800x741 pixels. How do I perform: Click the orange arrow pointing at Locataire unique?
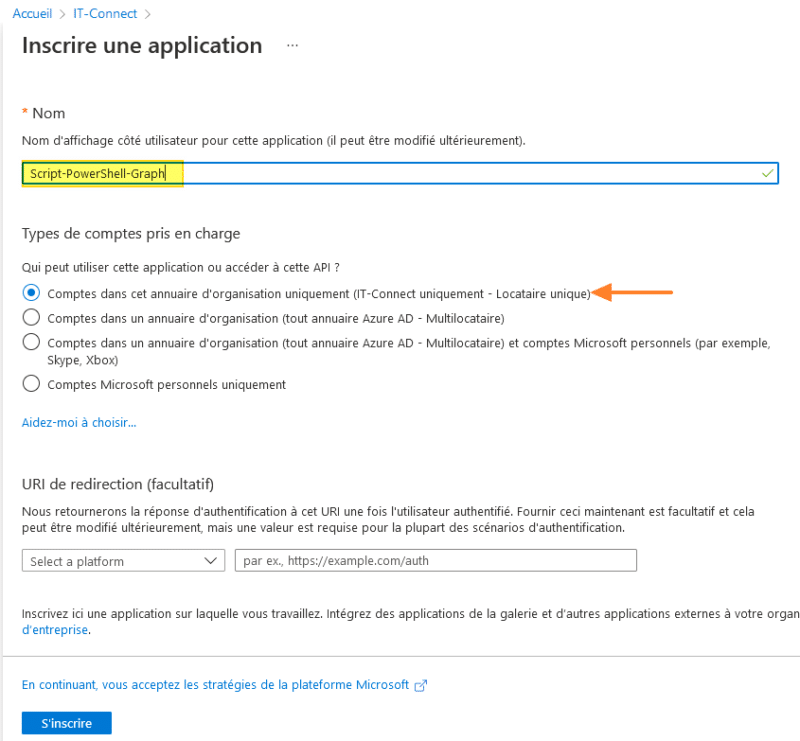pyautogui.click(x=633, y=293)
